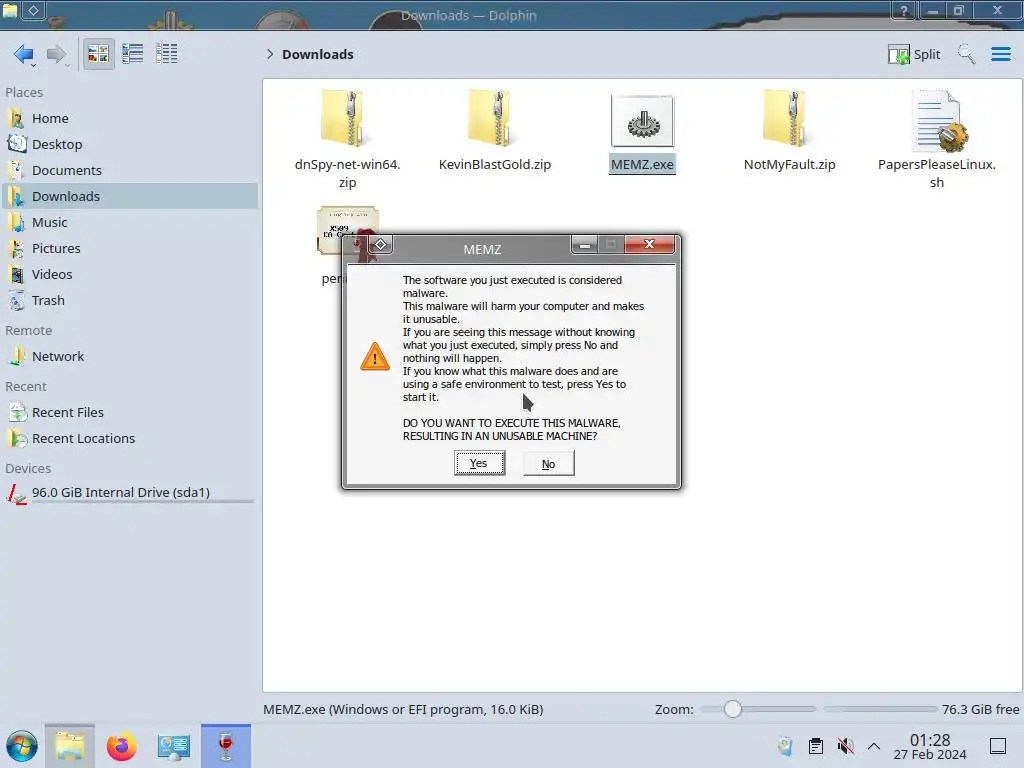Close the MEMZ warning dialog
This screenshot has height=768, width=1024.
click(649, 244)
